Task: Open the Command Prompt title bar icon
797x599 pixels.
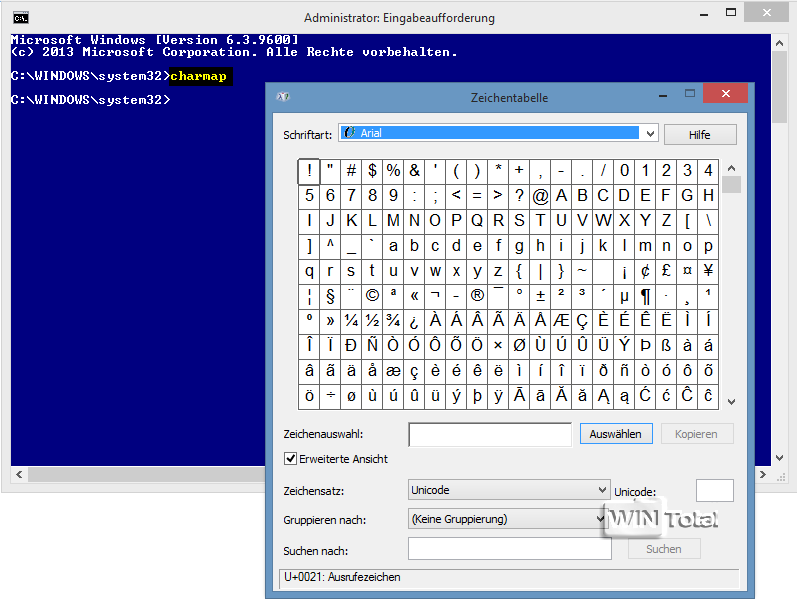Action: tap(20, 17)
